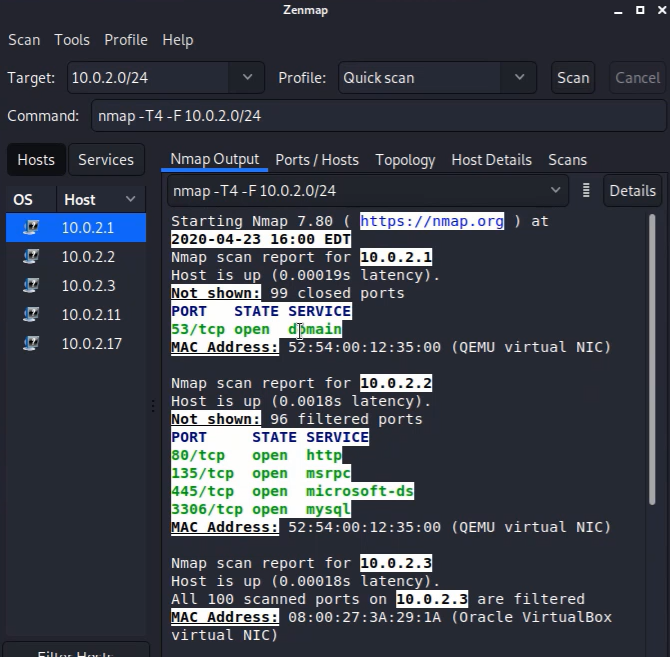The image size is (670, 657).
Task: Open the Profile dropdown arrow
Action: [519, 77]
